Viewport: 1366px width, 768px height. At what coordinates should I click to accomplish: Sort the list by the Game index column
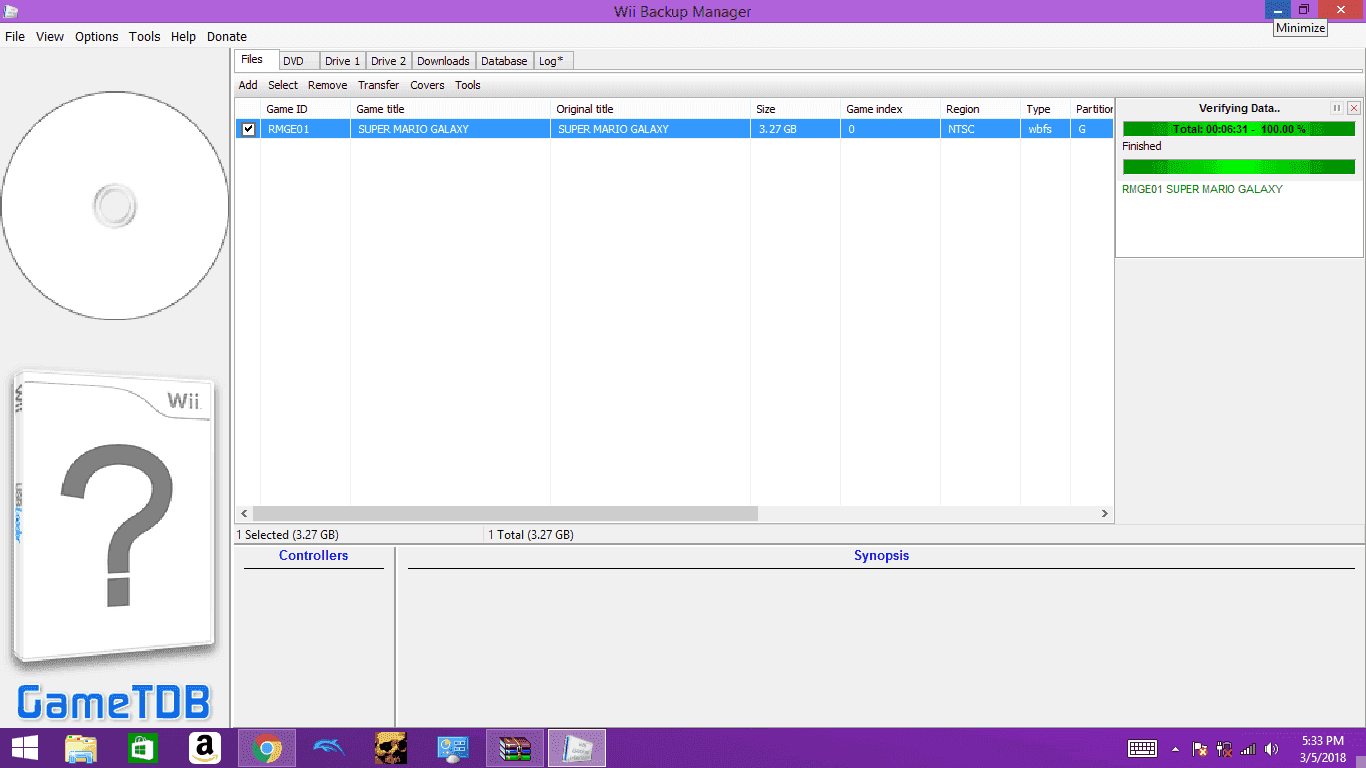(x=890, y=109)
